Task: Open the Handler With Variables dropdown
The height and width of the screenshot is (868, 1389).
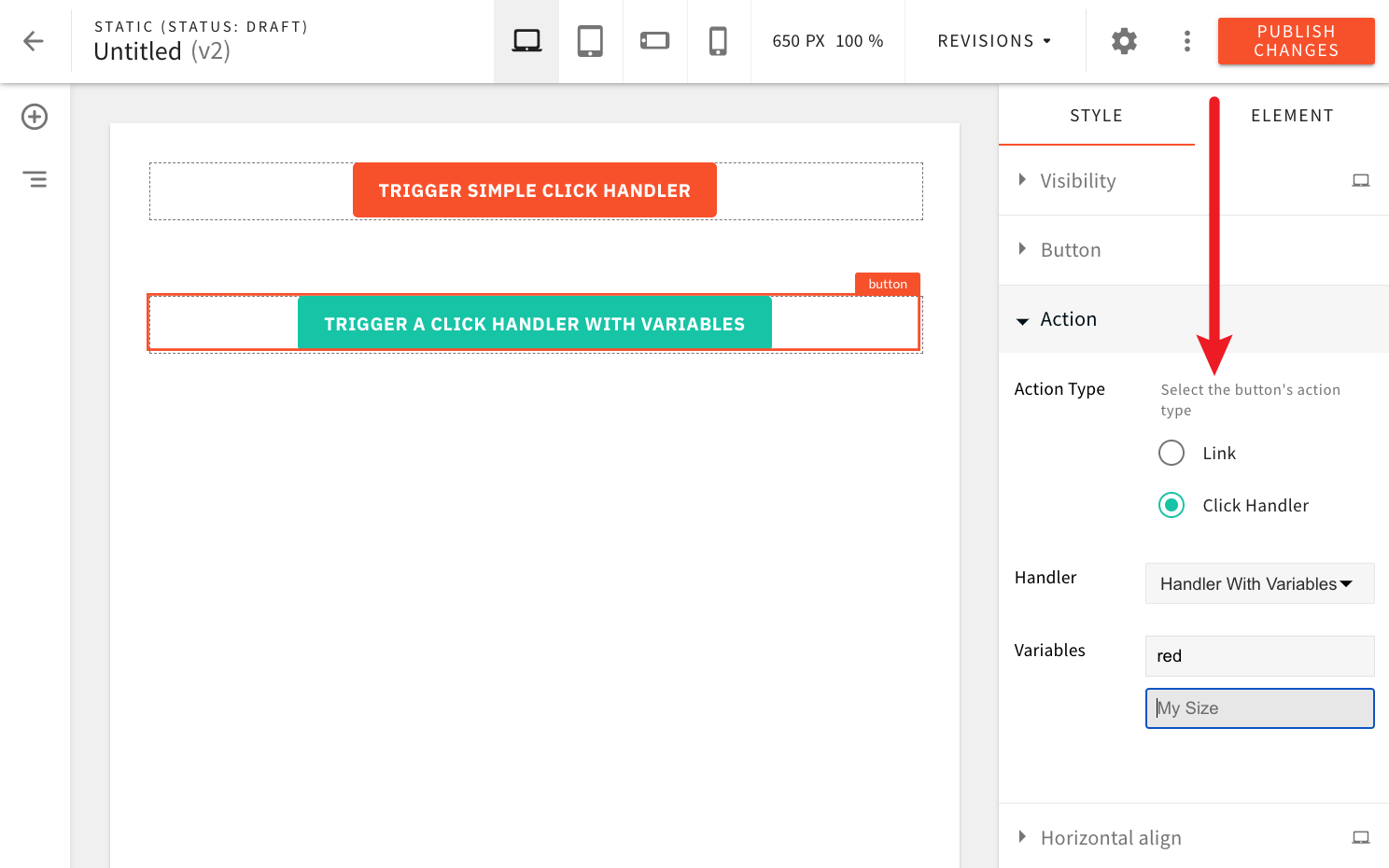Action: [1259, 583]
